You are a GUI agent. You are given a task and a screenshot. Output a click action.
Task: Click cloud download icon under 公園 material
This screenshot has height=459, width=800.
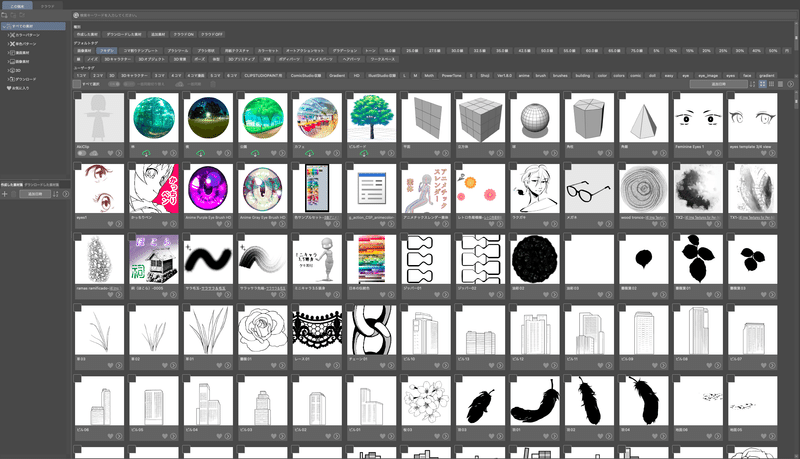click(x=255, y=153)
